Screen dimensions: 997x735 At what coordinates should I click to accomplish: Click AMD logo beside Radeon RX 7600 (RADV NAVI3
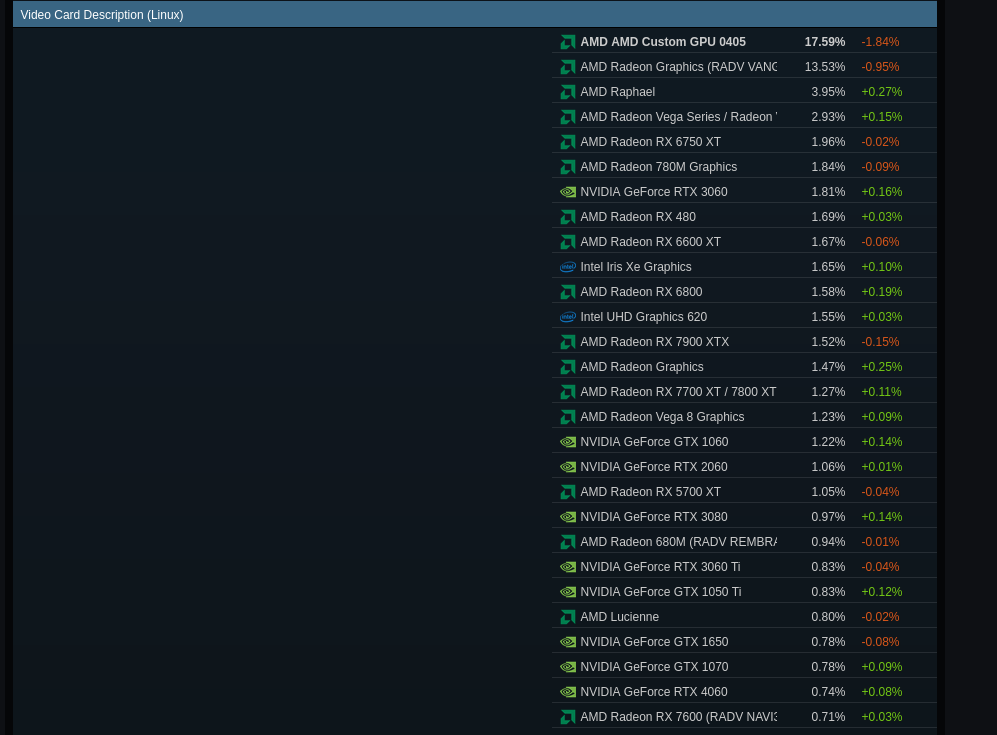tap(568, 717)
